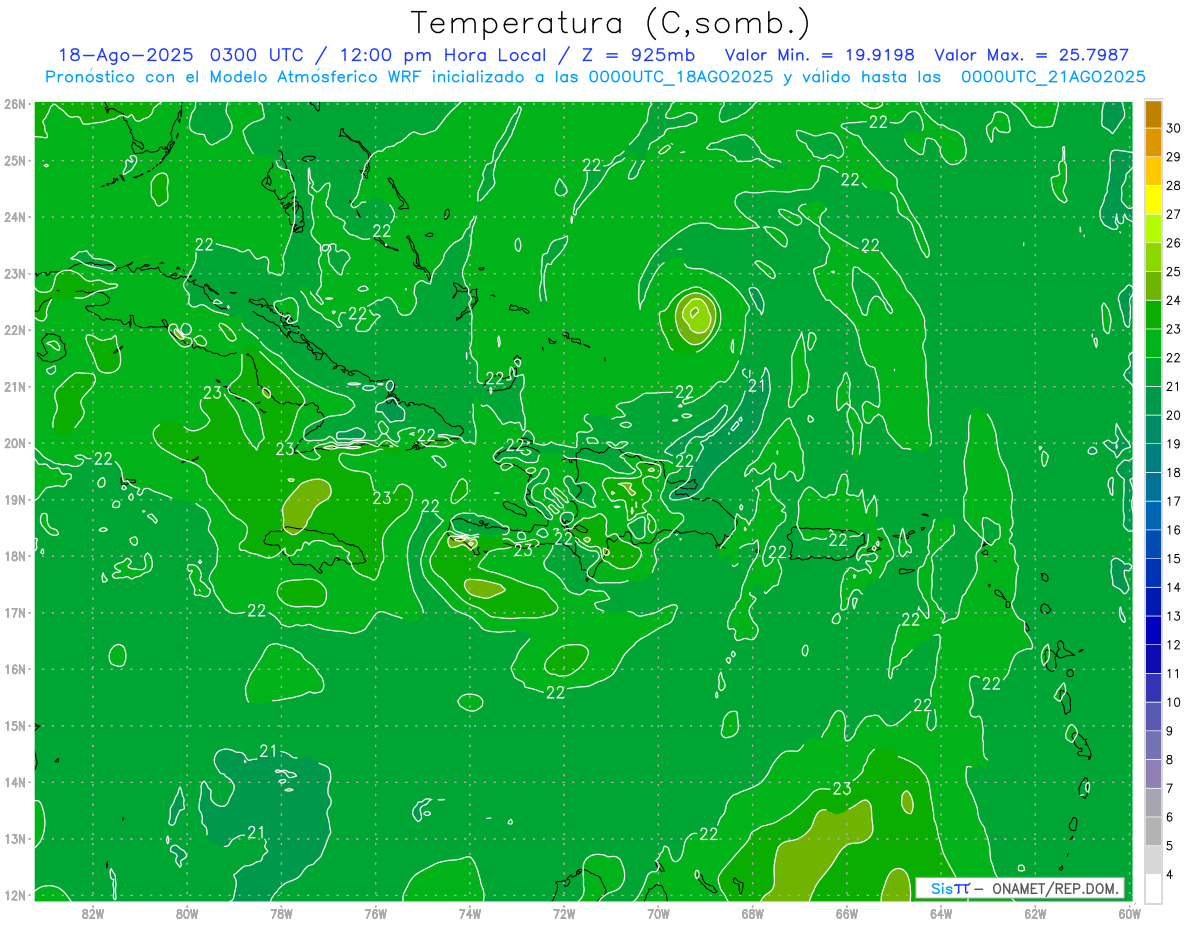Click legend value 19
The height and width of the screenshot is (927, 1200).
[x=1173, y=444]
